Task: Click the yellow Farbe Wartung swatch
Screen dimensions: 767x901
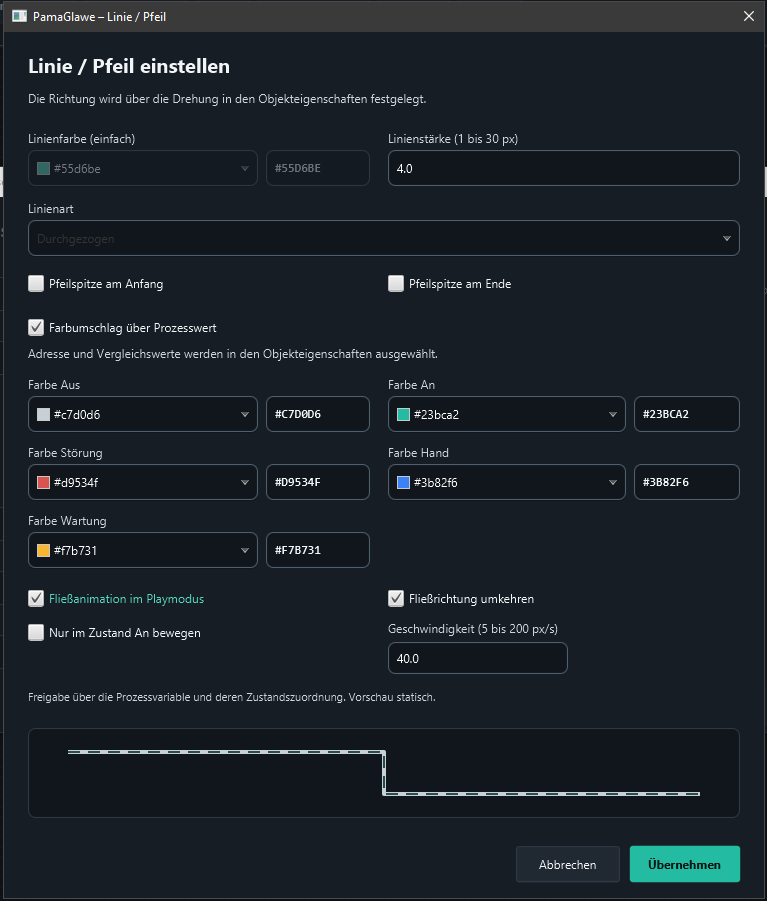Action: 43,550
